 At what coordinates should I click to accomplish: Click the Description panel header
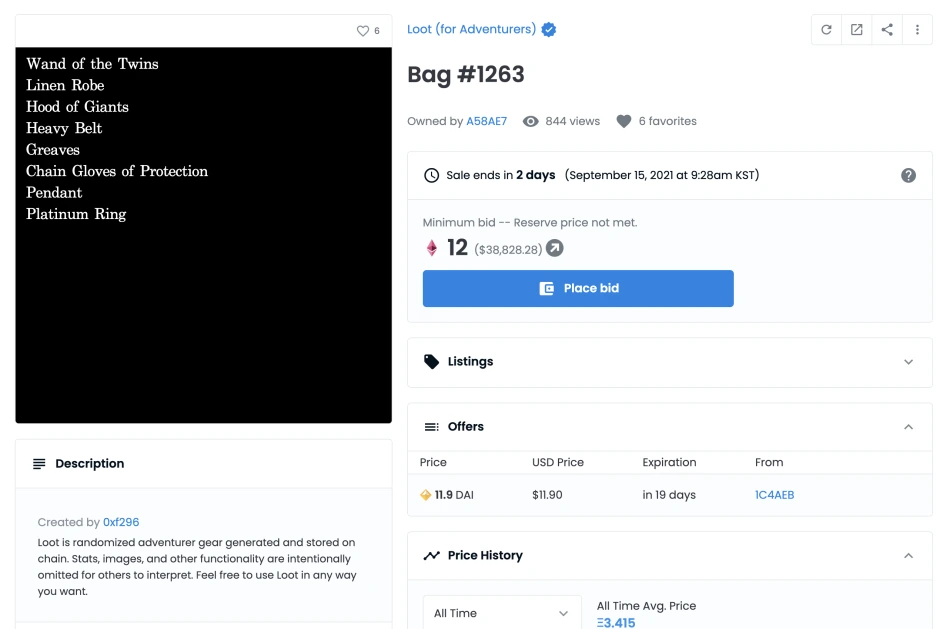pos(204,464)
